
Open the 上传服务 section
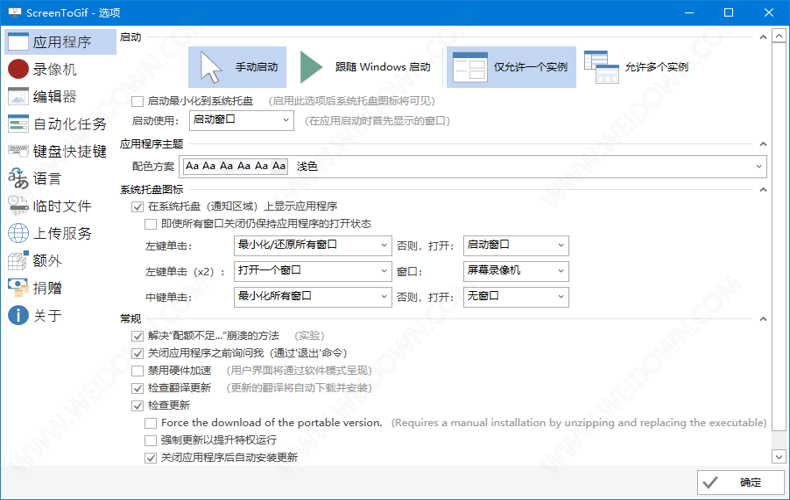pyautogui.click(x=60, y=233)
